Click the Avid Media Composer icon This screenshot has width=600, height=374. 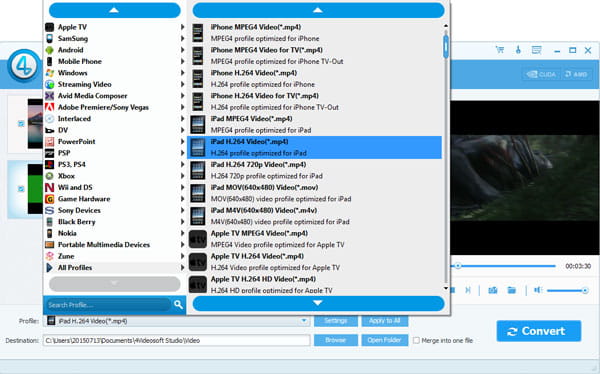49,96
